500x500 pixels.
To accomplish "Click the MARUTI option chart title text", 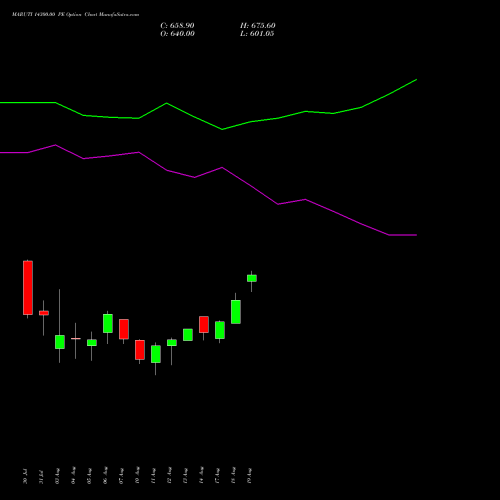I will (75, 14).
